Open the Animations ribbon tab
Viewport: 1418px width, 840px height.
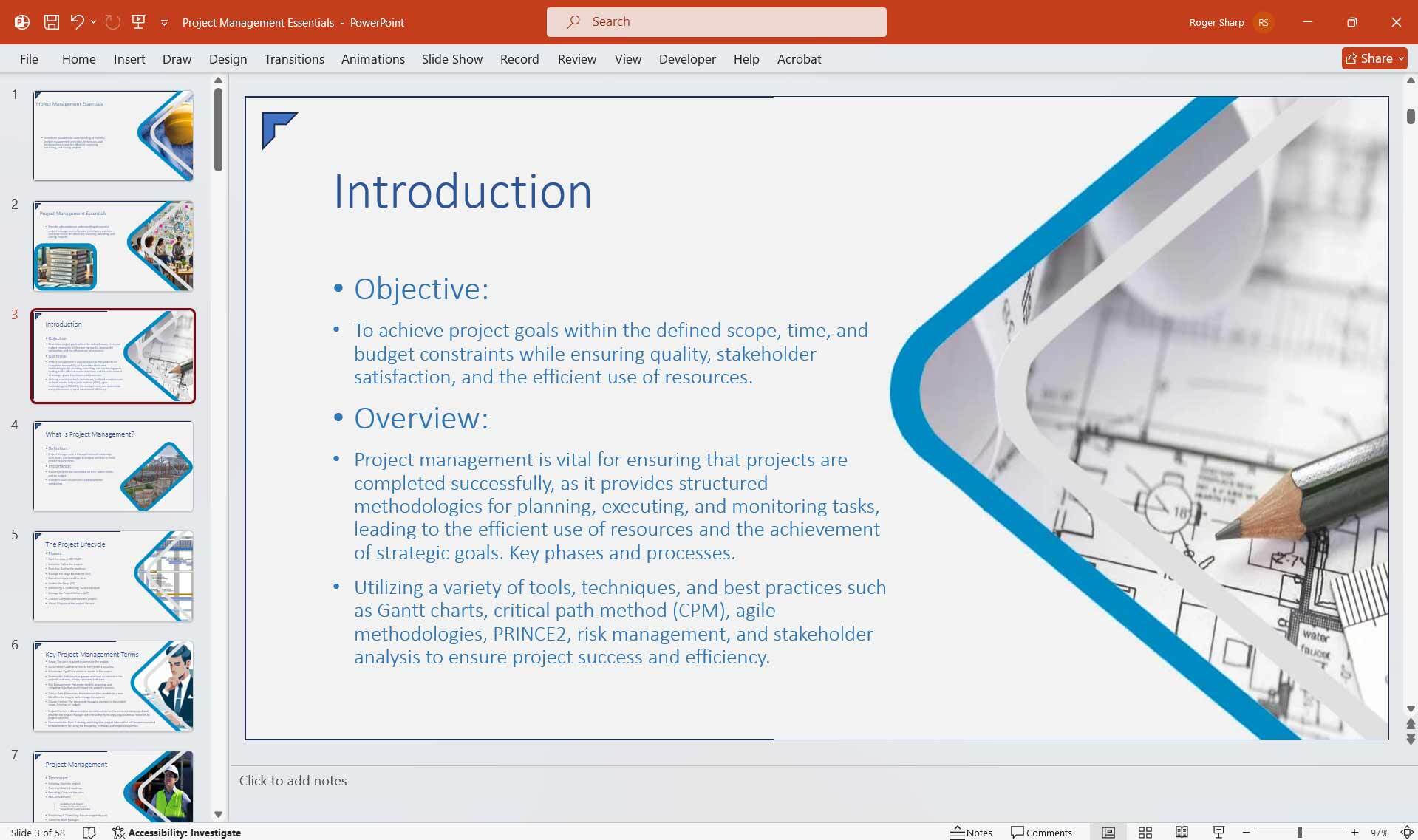click(372, 59)
